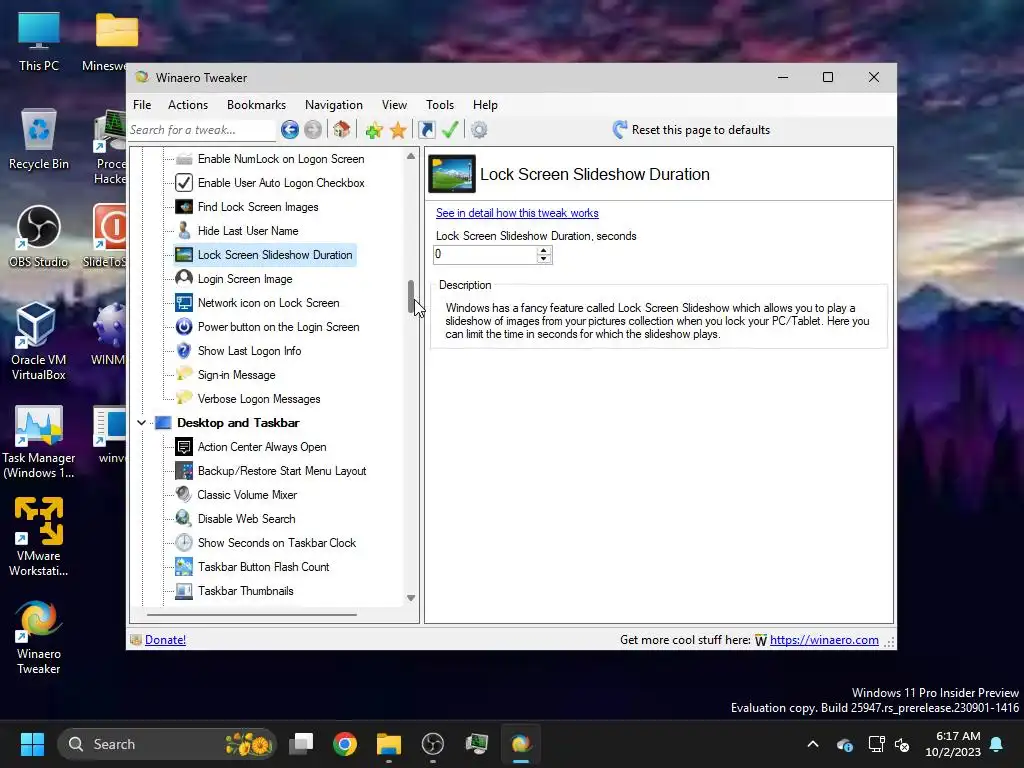
Task: Click the Login Screen Image avatar icon
Action: (x=184, y=279)
